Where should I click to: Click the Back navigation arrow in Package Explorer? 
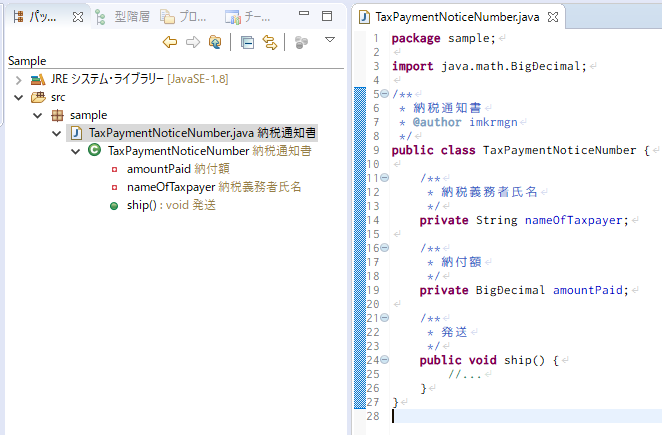click(170, 42)
